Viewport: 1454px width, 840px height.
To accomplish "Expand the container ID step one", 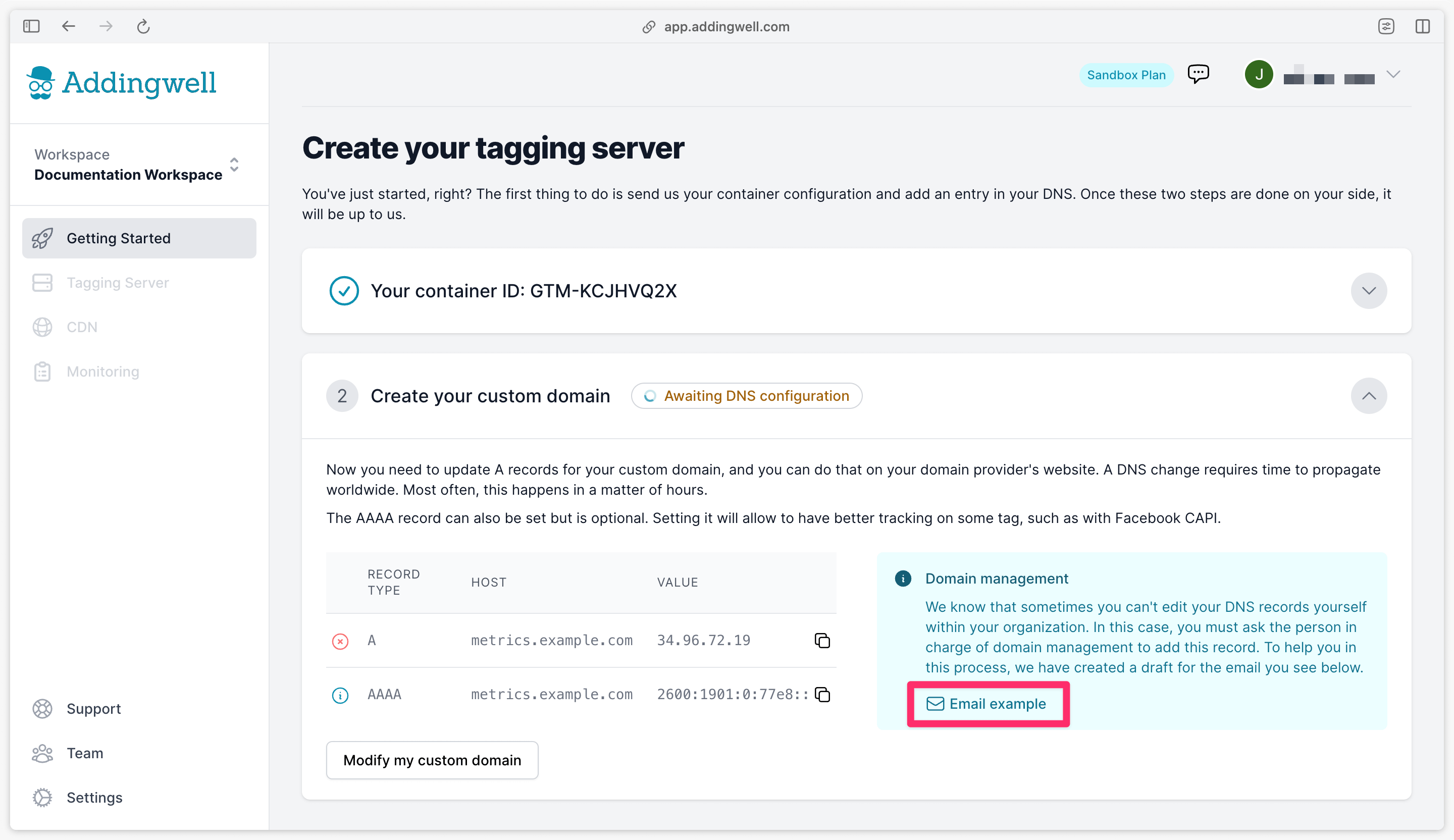I will click(1368, 291).
